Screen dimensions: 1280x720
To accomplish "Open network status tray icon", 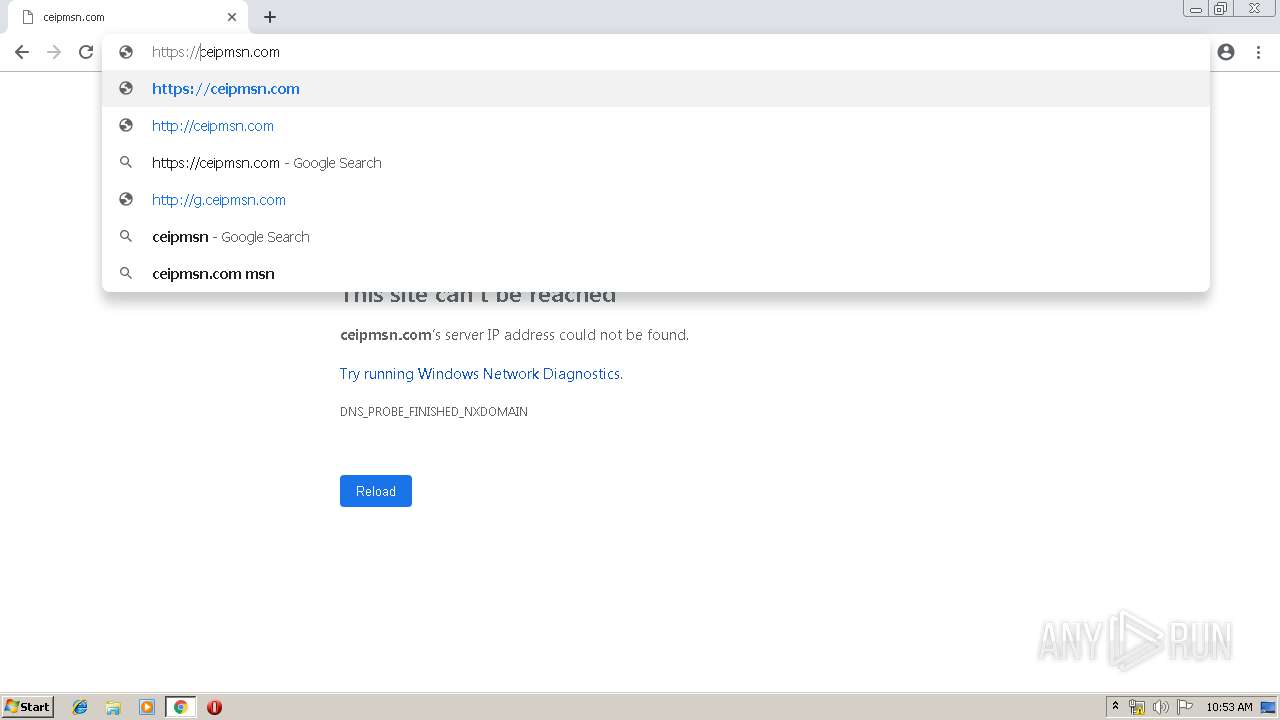I will click(x=1137, y=707).
